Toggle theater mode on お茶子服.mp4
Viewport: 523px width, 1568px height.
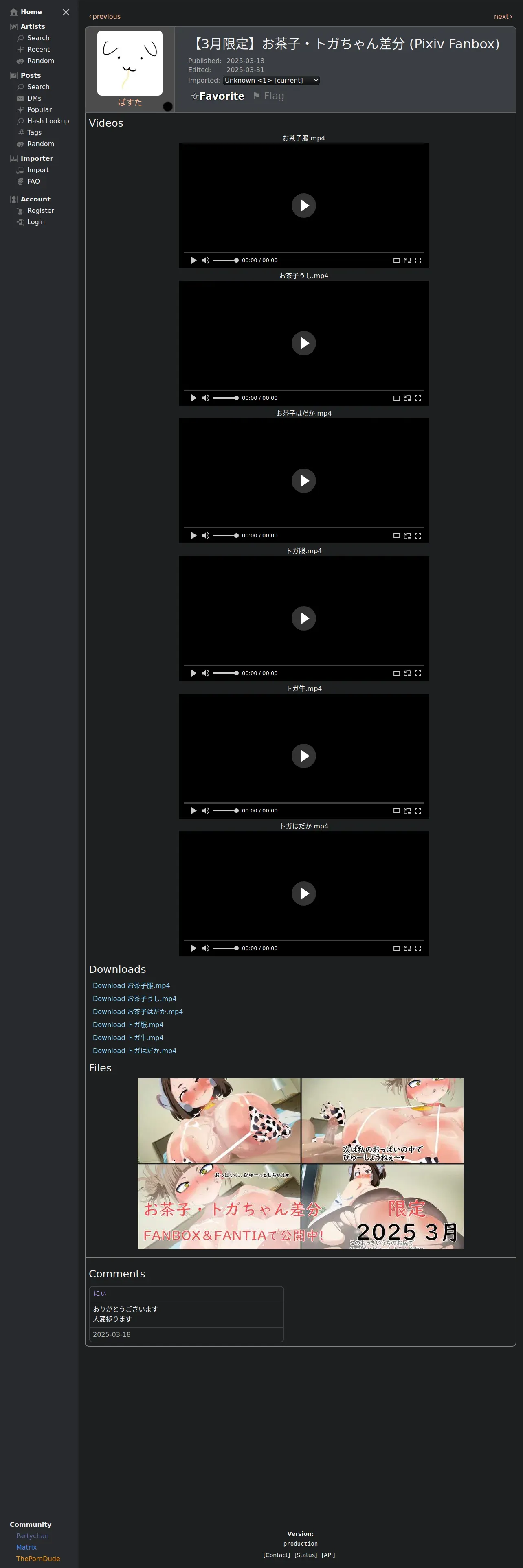click(x=396, y=261)
